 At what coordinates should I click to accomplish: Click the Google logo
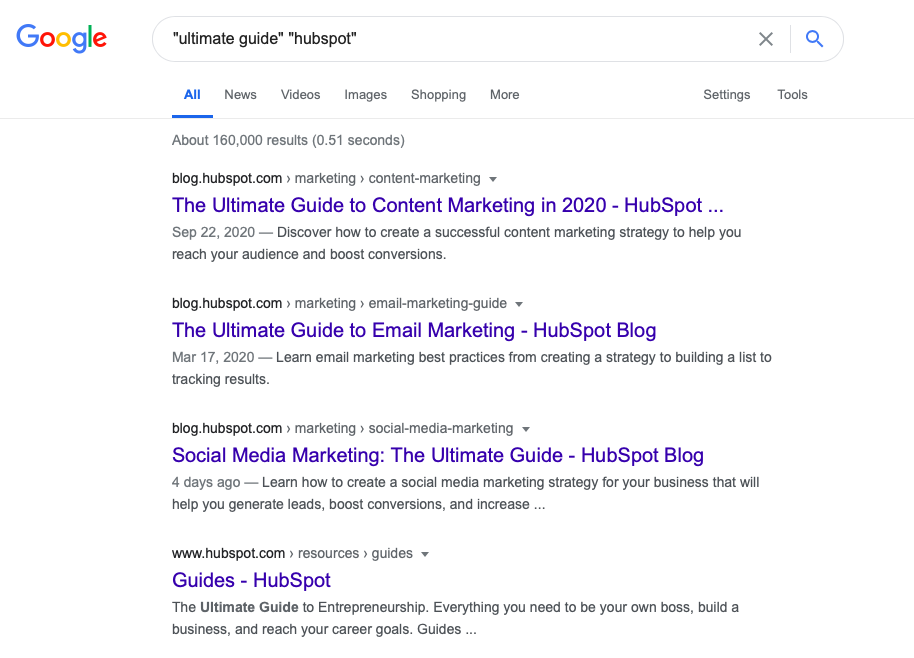62,39
